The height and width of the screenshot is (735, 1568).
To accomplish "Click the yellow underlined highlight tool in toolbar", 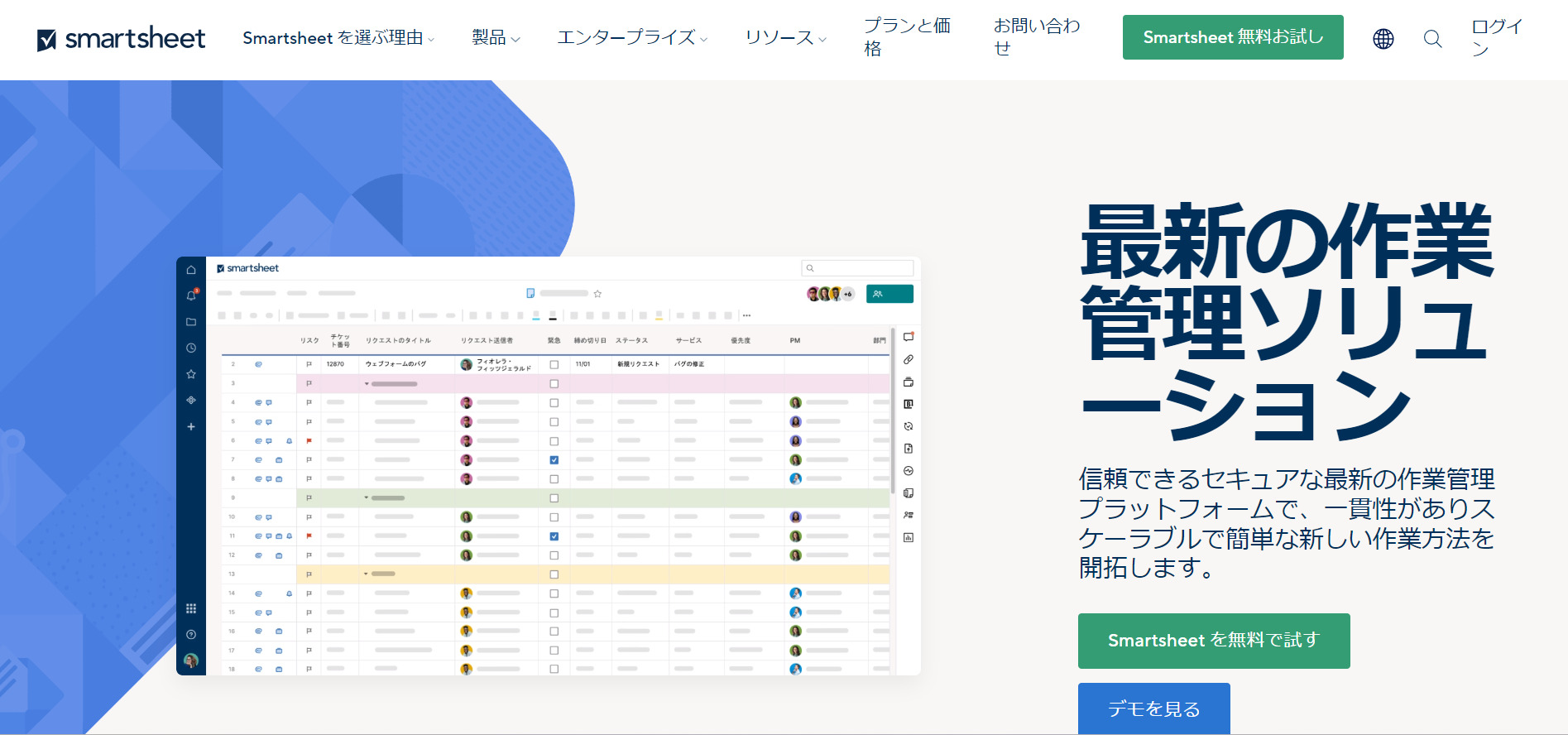I will 659,315.
